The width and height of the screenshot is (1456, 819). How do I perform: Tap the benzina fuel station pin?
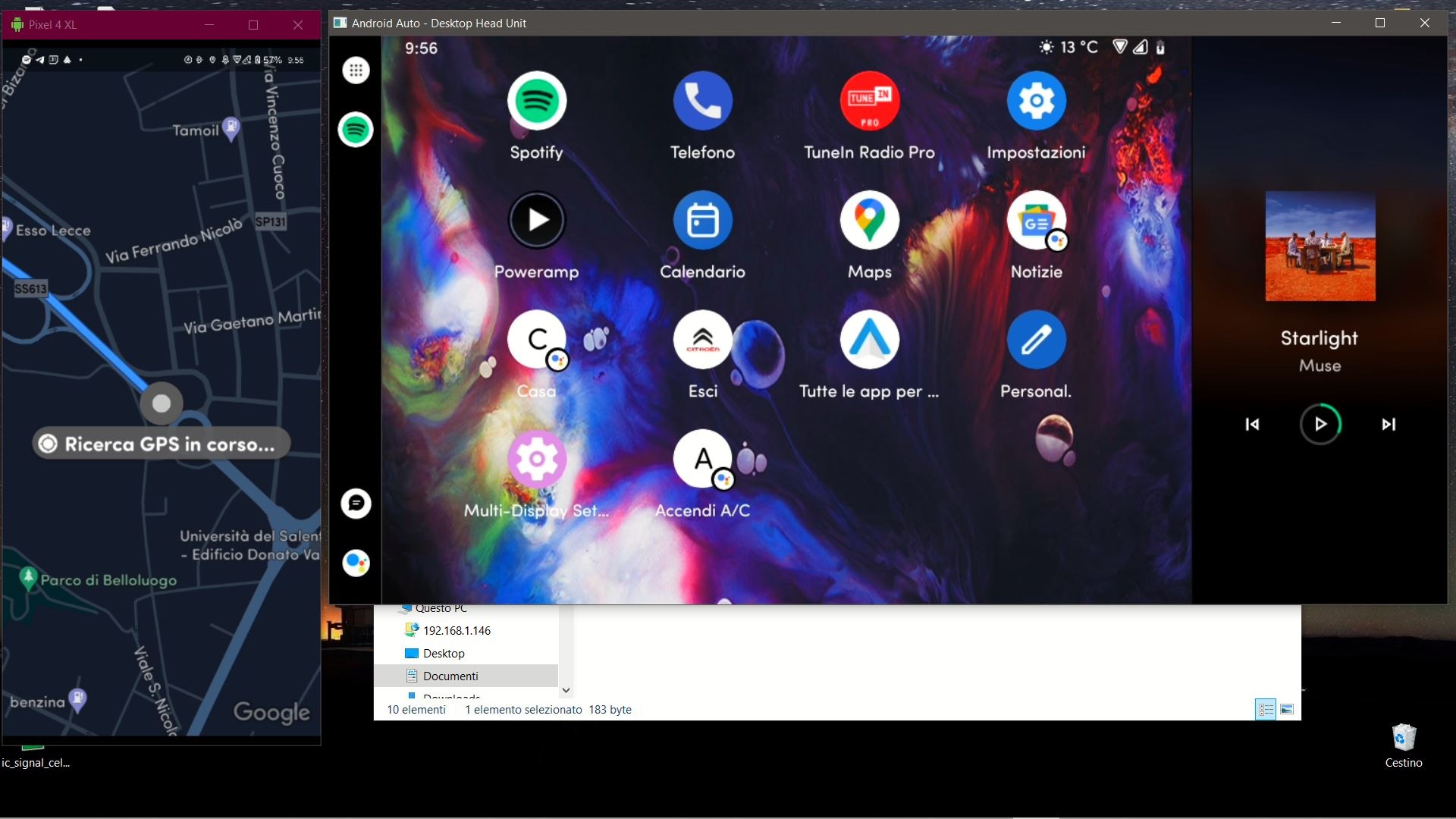(x=77, y=699)
